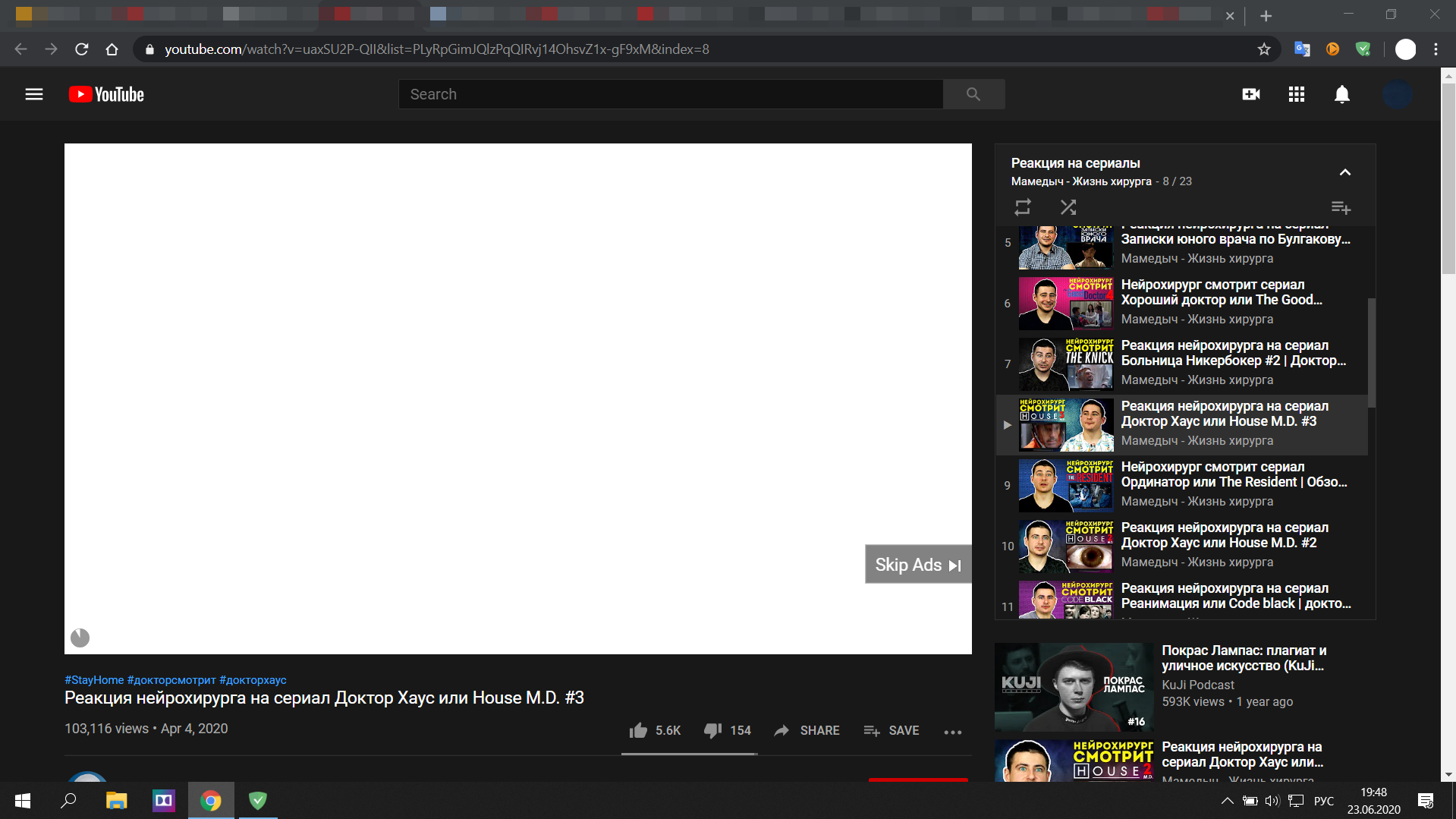This screenshot has height=819, width=1456.
Task: Close the active browser tab
Action: click(1230, 16)
